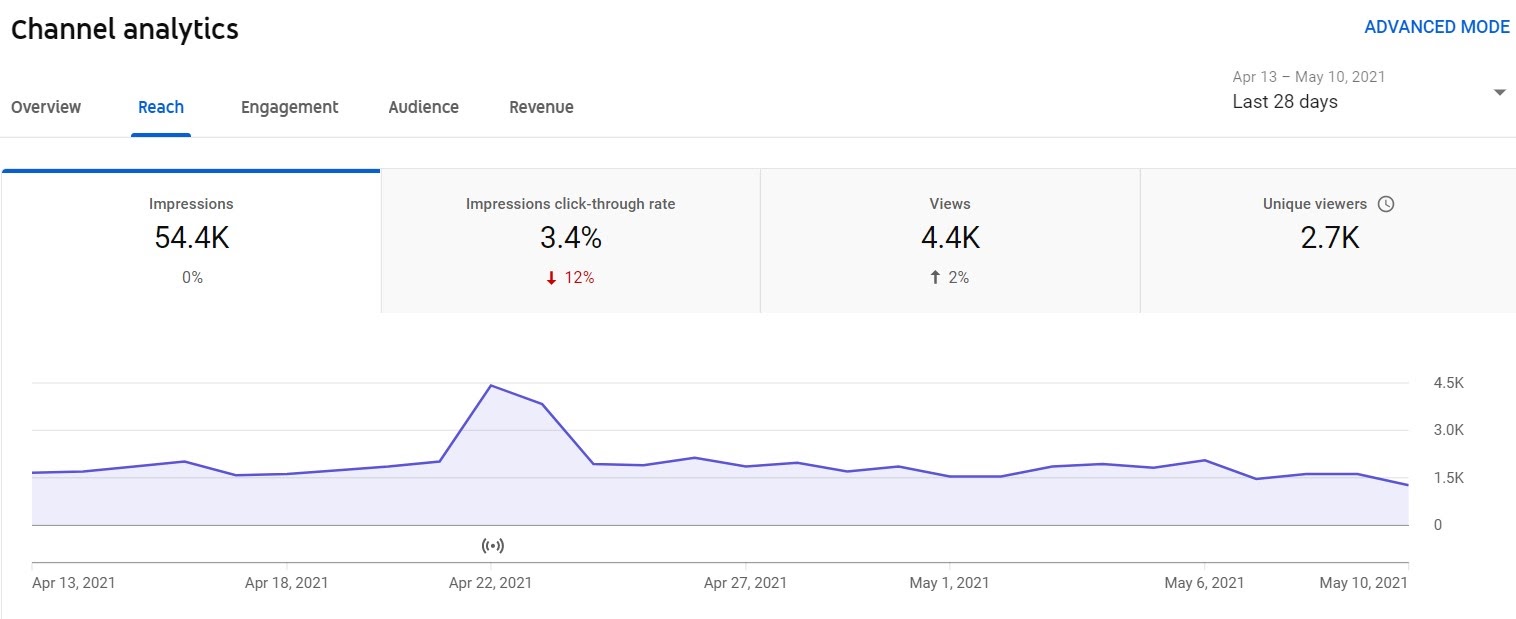The width and height of the screenshot is (1516, 619).
Task: Click the Channel analytics heading
Action: pos(124,29)
